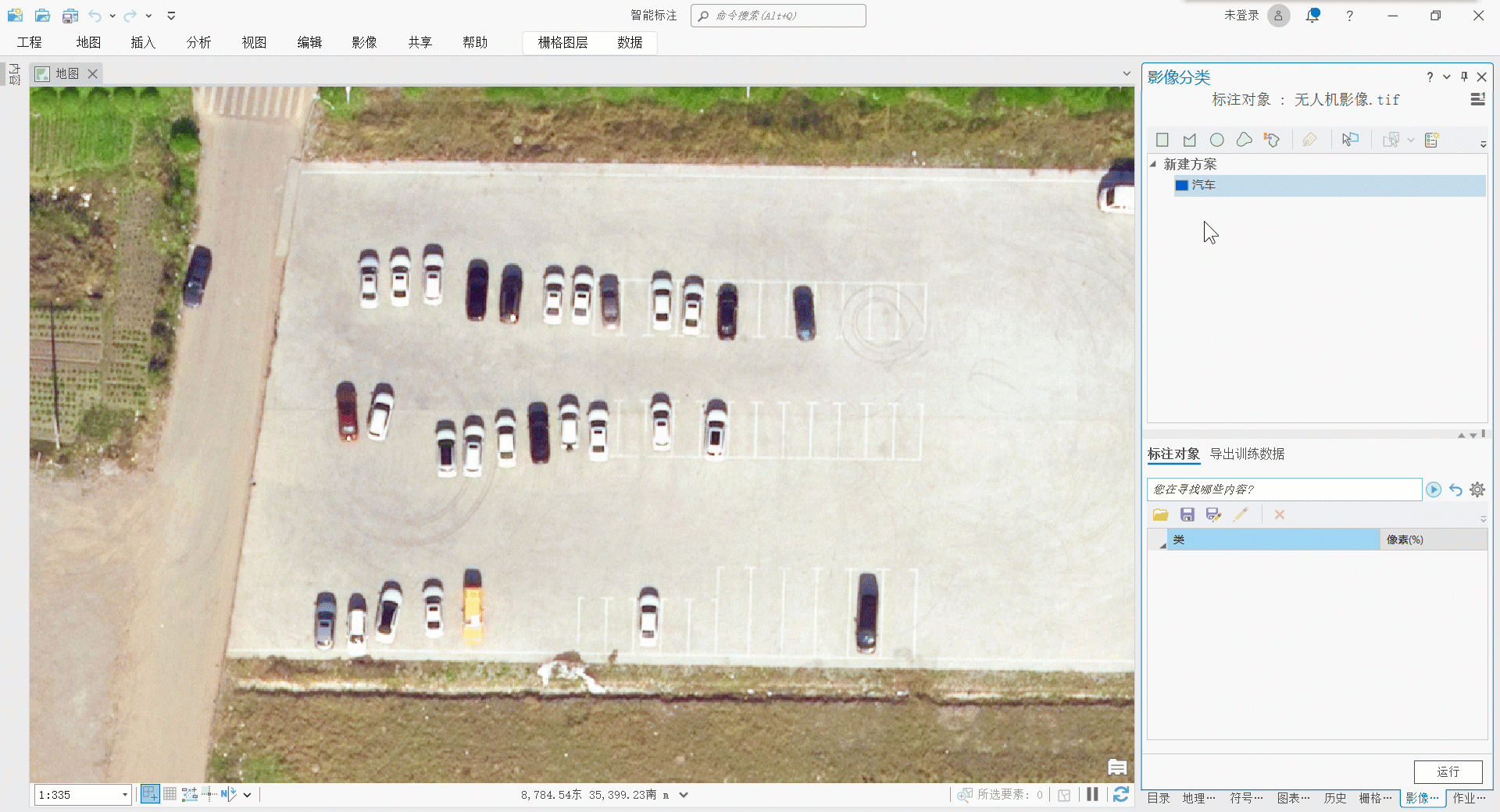This screenshot has height=812, width=1500.
Task: Click the redo arrow in the title bar
Action: (x=130, y=15)
